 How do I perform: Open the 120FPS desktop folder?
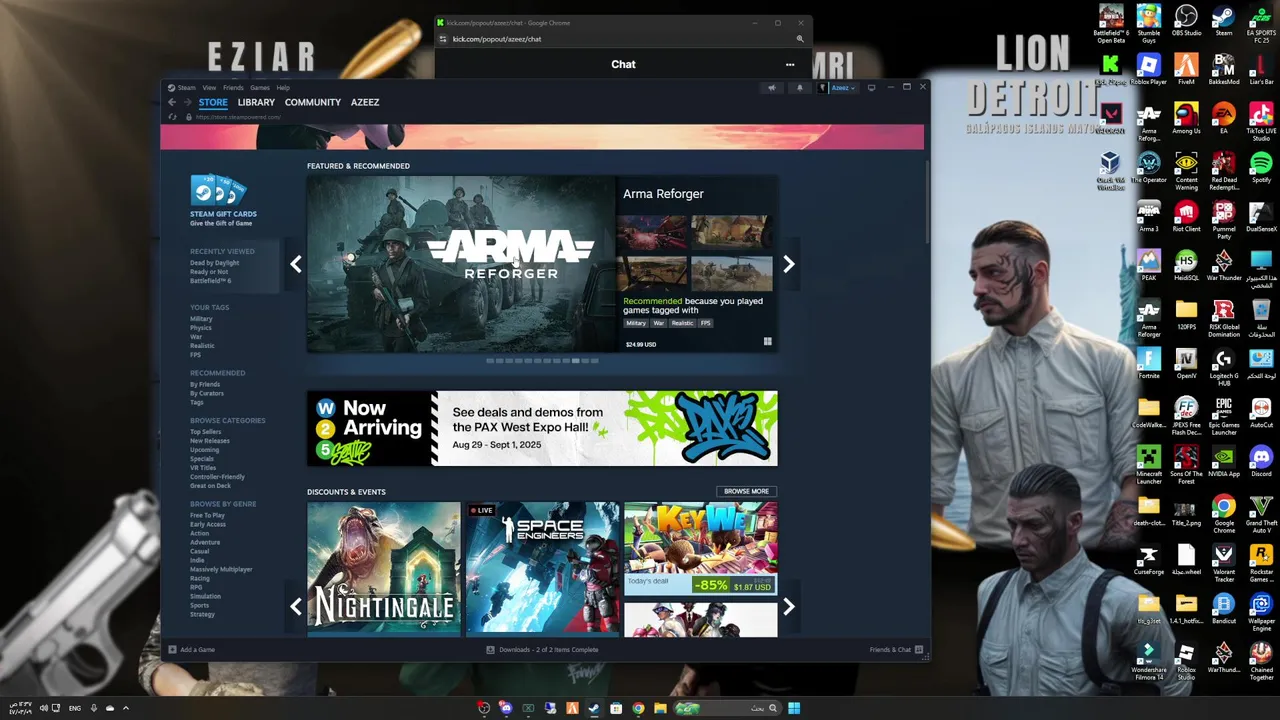coord(1186,316)
